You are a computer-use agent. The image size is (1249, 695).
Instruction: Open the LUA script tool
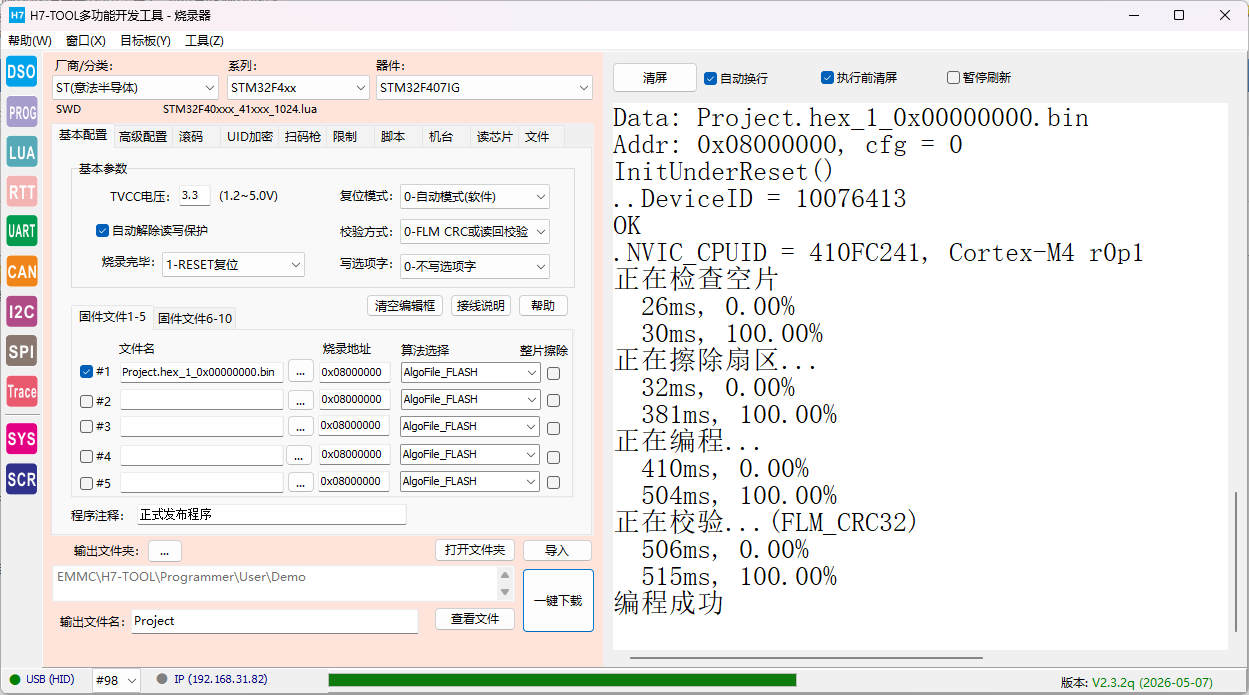point(22,153)
